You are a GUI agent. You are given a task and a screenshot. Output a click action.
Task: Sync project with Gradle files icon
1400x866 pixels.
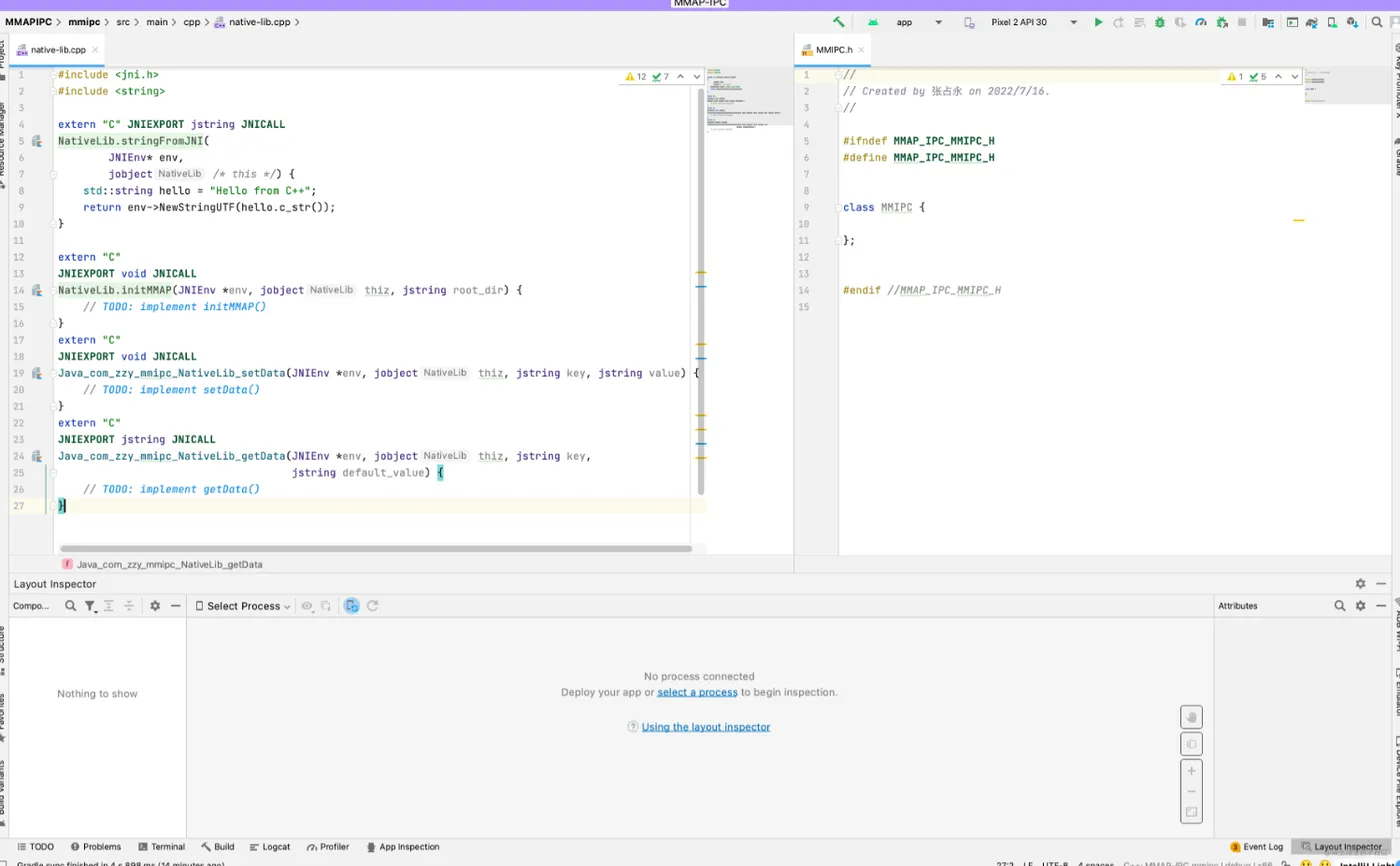1311,22
